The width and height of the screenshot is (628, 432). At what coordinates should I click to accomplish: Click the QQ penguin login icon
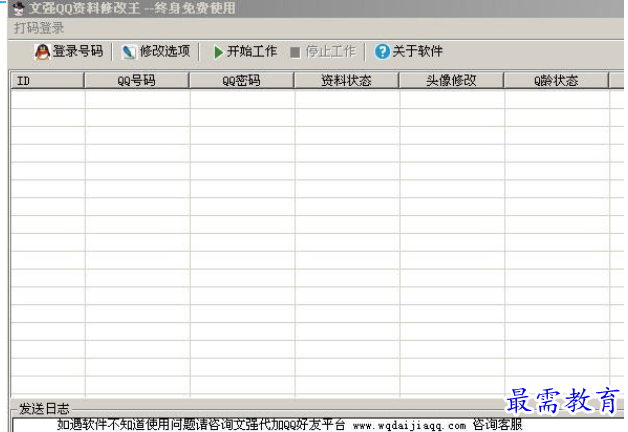click(x=42, y=52)
